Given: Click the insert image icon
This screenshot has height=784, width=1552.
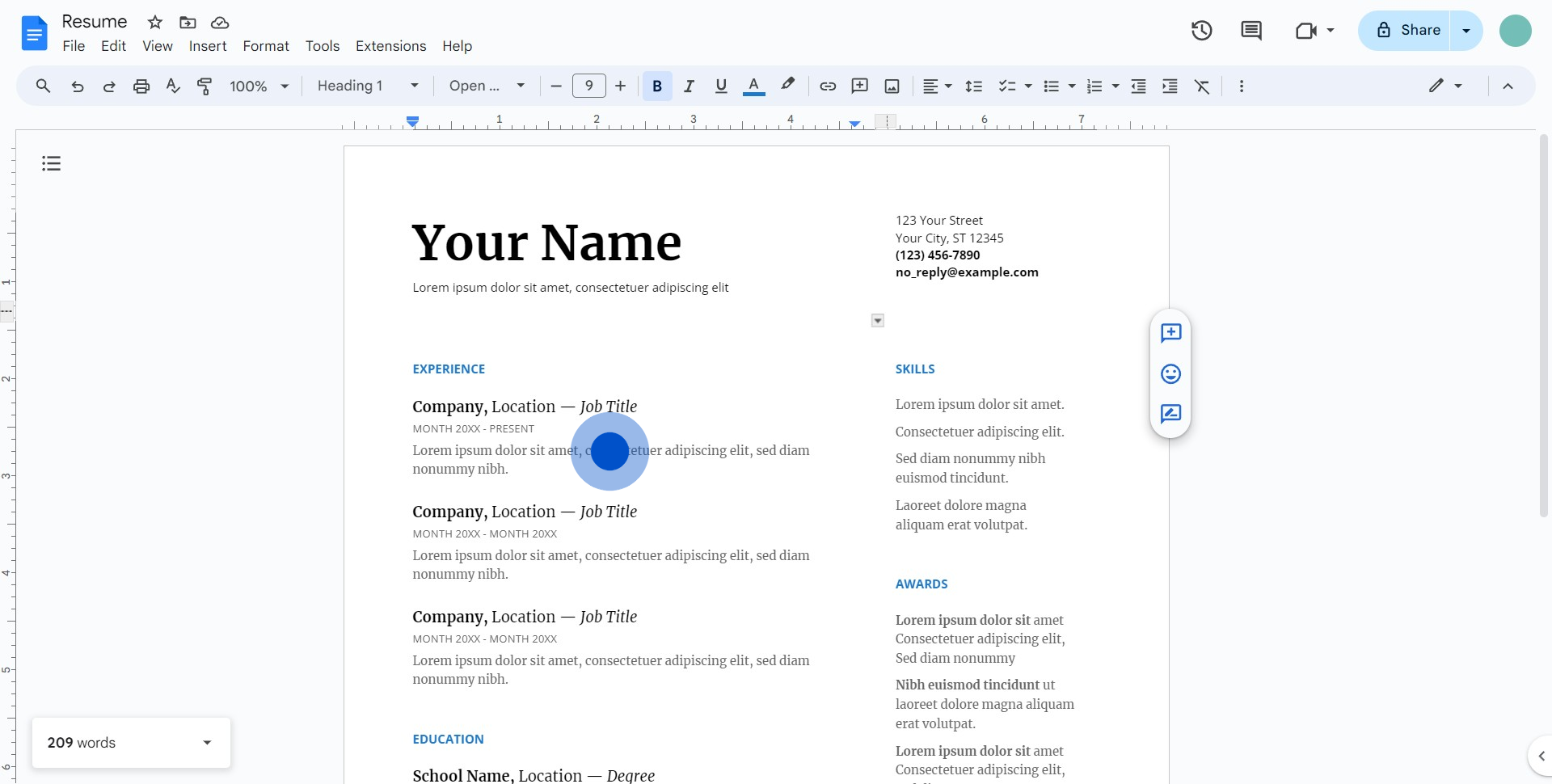Looking at the screenshot, I should [892, 86].
